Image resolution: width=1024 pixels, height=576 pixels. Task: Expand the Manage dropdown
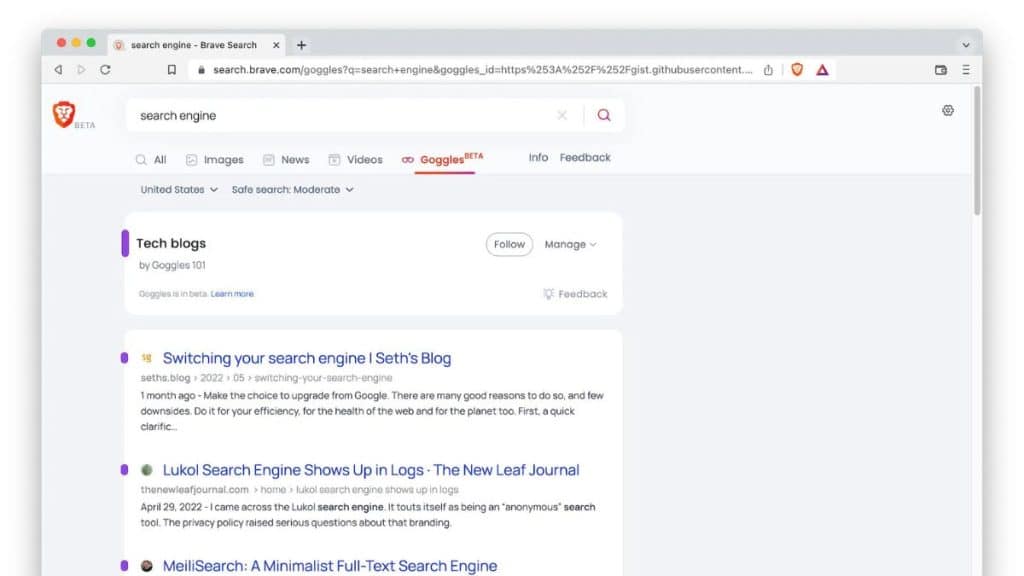coord(570,244)
